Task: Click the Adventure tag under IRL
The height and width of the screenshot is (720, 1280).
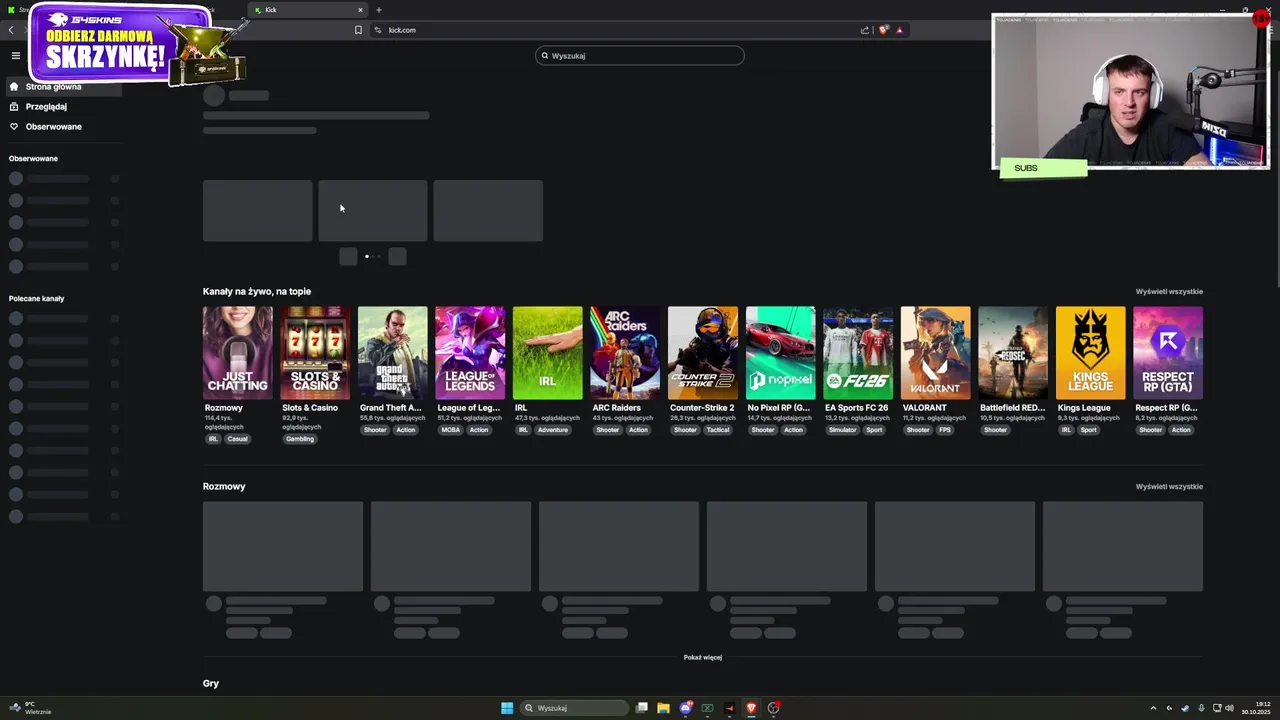Action: (x=553, y=430)
